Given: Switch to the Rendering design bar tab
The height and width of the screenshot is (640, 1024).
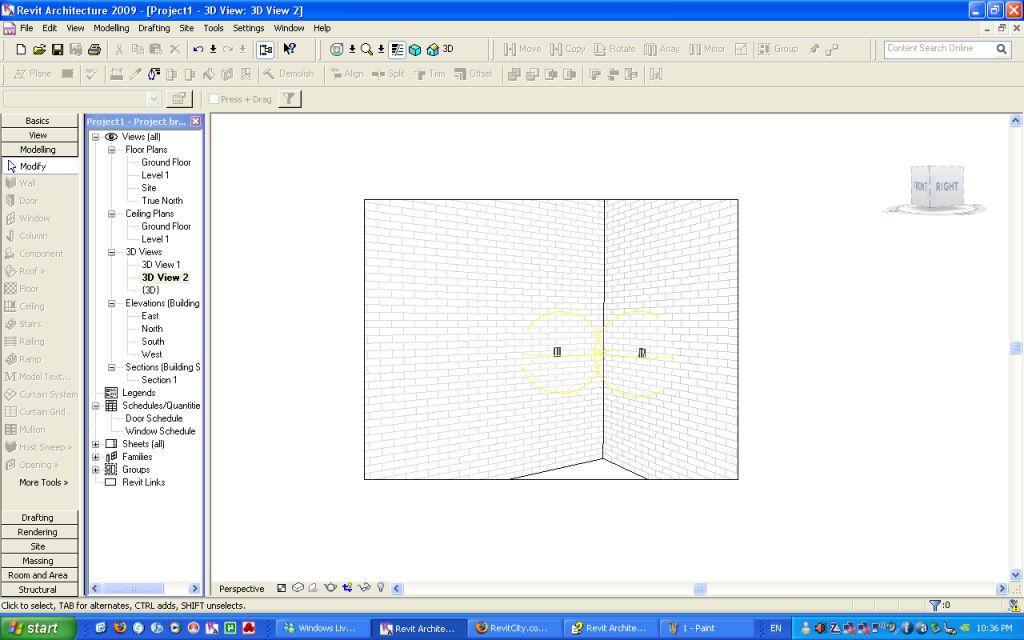Looking at the screenshot, I should coord(38,532).
